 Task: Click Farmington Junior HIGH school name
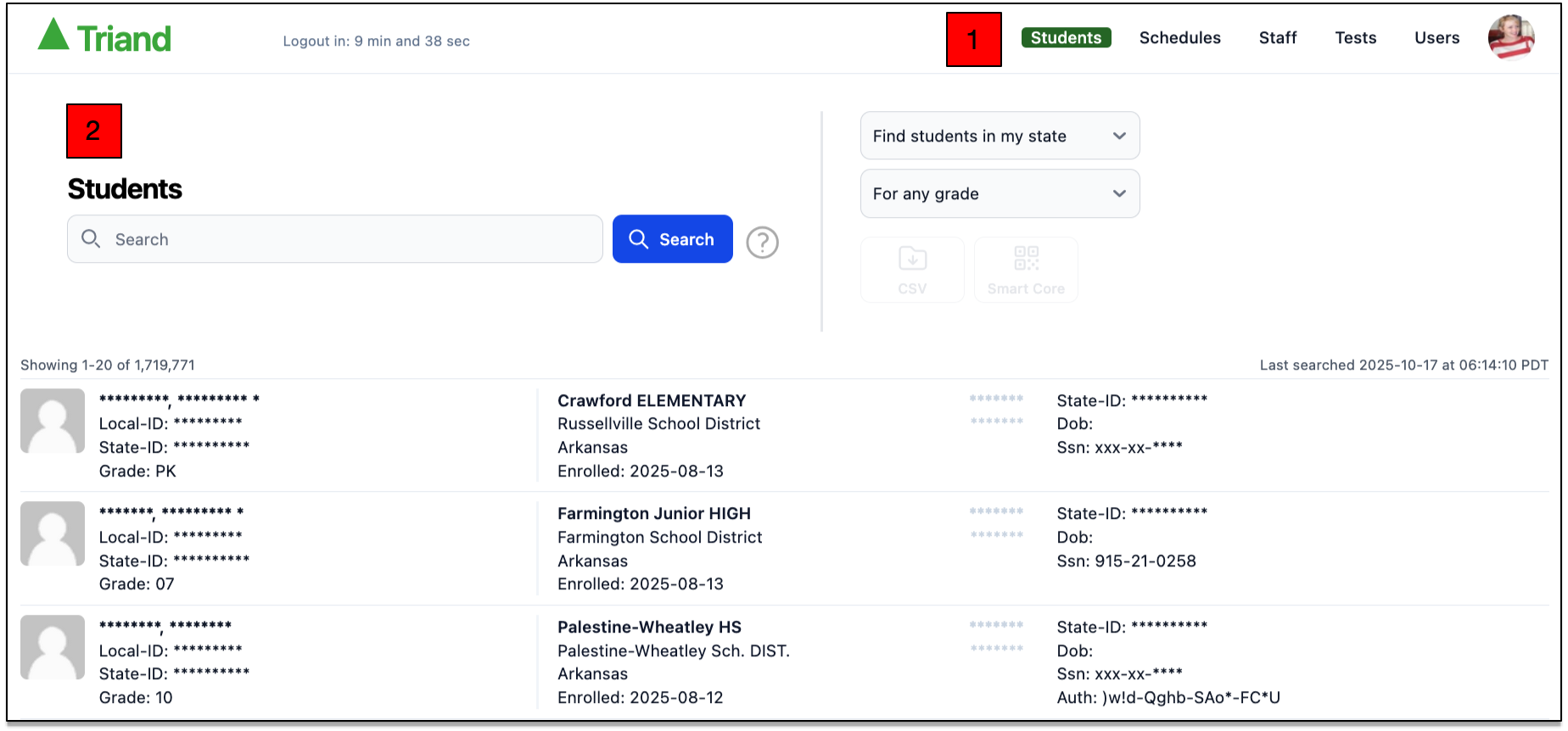(654, 513)
